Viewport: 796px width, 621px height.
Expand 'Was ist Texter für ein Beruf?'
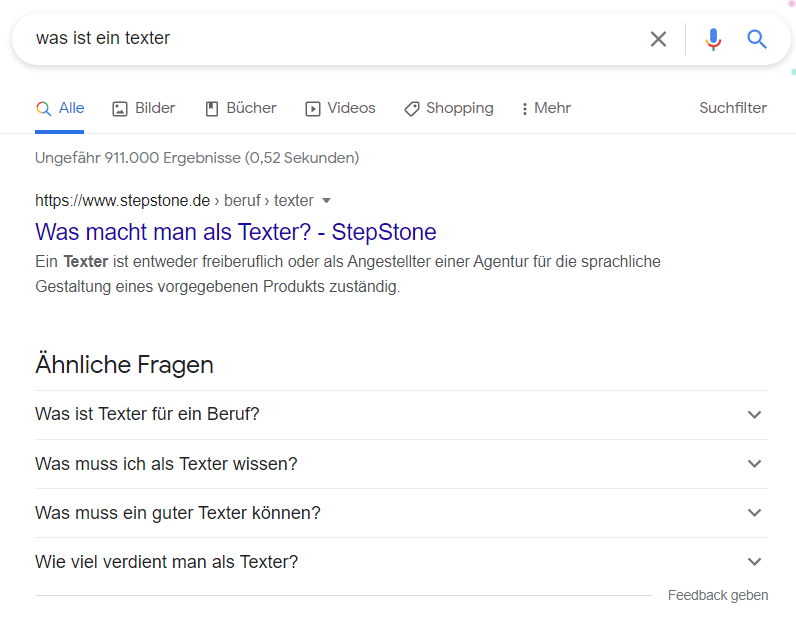point(401,414)
